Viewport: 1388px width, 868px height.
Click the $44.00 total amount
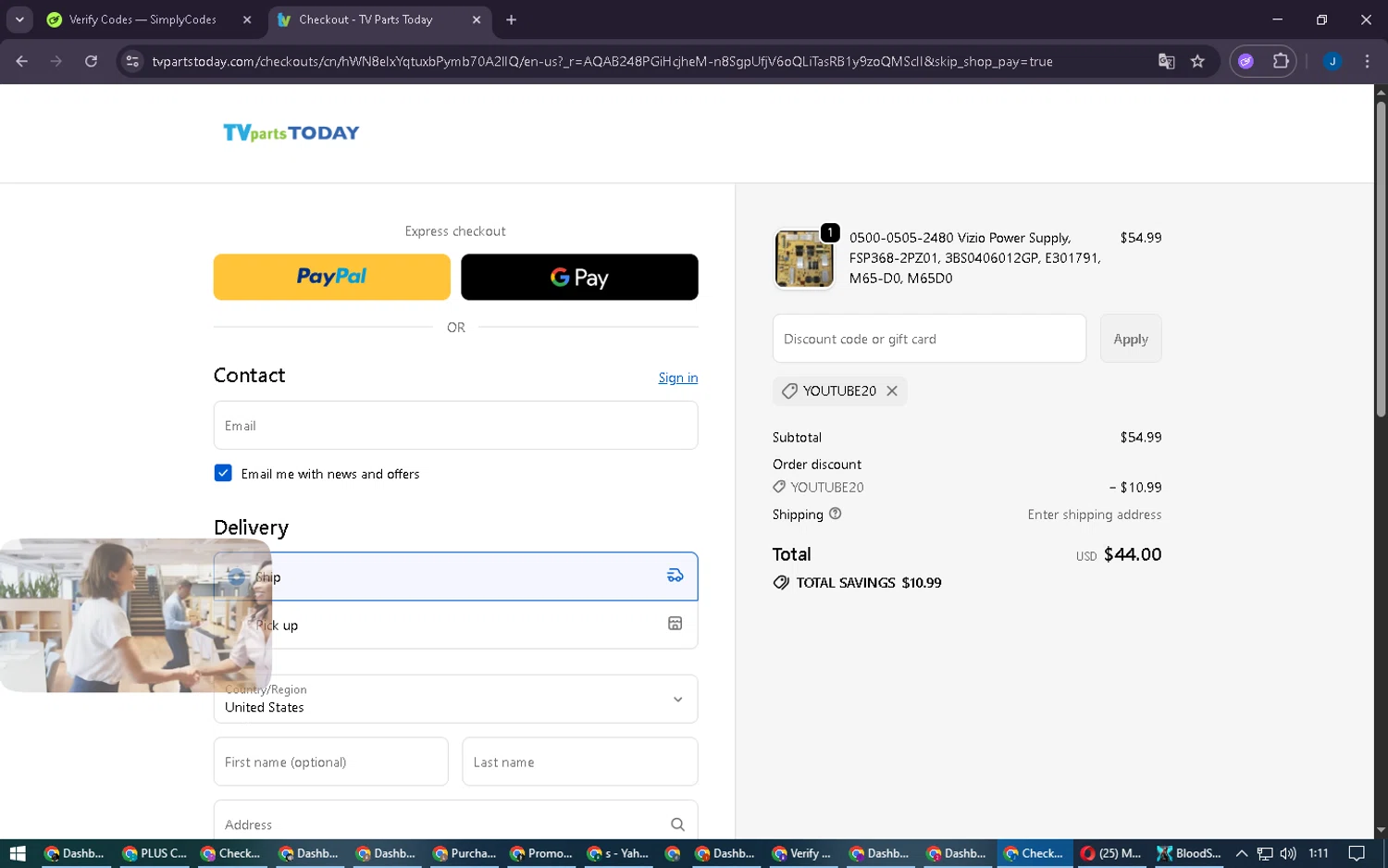1133,554
